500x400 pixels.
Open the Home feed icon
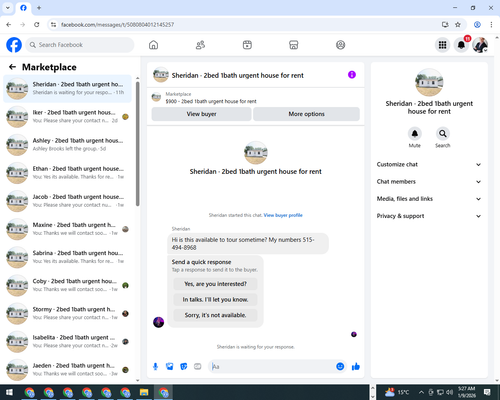[153, 45]
